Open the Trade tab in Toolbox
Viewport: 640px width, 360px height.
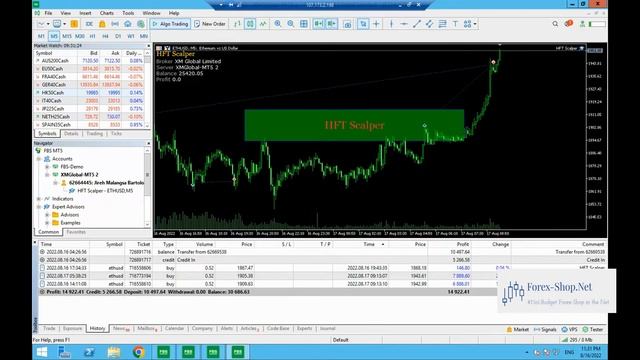click(49, 329)
